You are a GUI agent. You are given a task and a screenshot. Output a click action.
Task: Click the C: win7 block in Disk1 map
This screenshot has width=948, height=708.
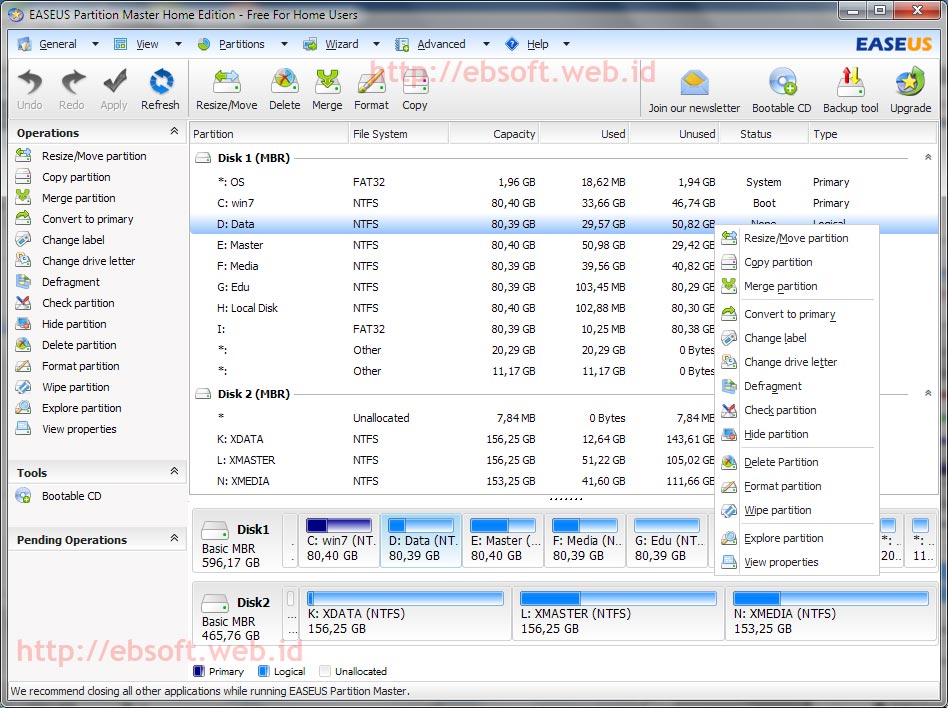[339, 541]
